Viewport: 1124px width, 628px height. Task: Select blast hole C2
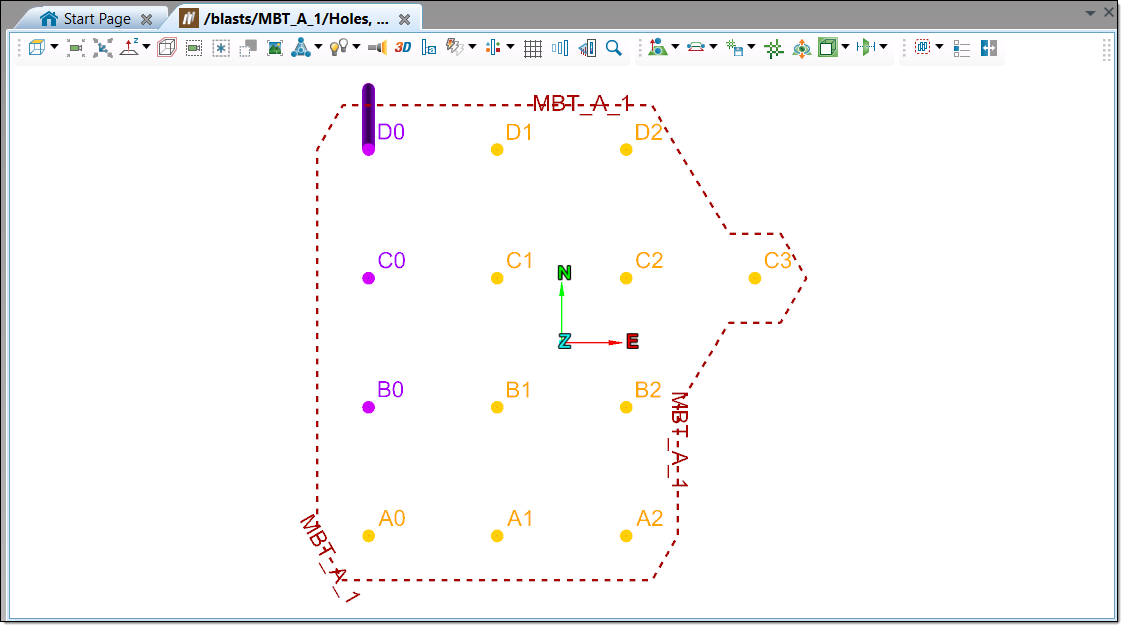626,278
